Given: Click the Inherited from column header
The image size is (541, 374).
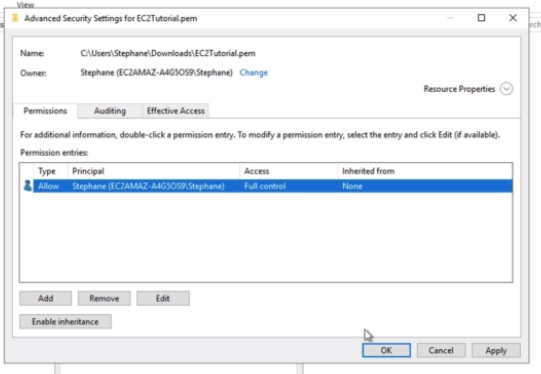Looking at the screenshot, I should 425,171.
